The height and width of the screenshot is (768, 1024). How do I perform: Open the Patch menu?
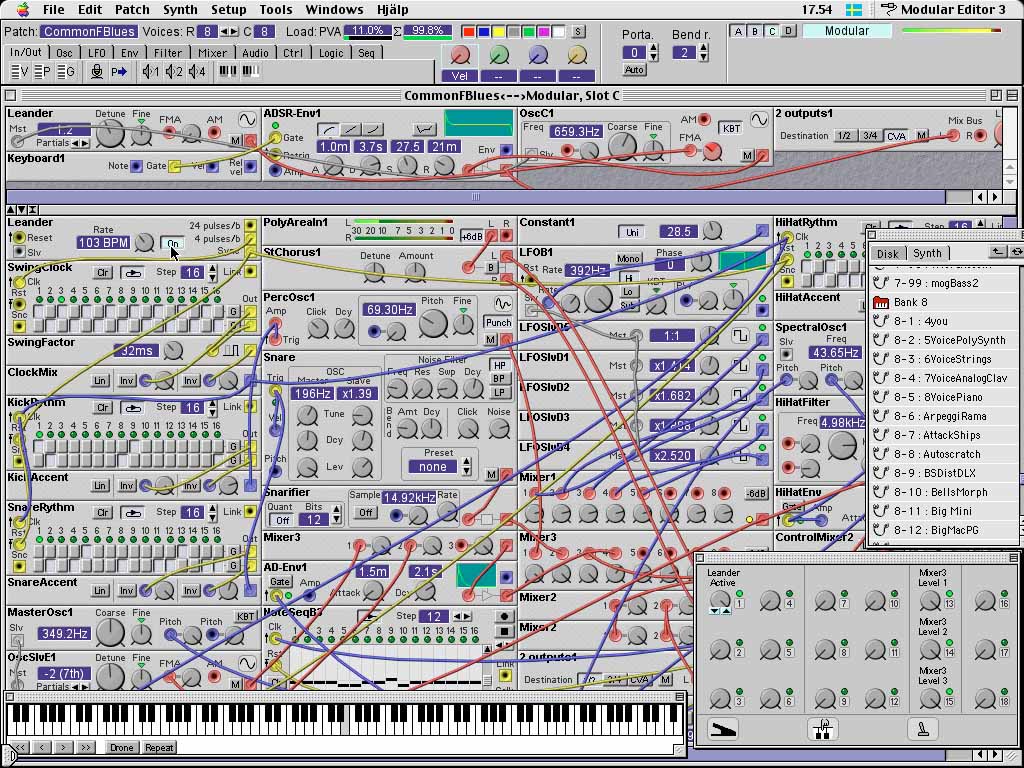132,9
